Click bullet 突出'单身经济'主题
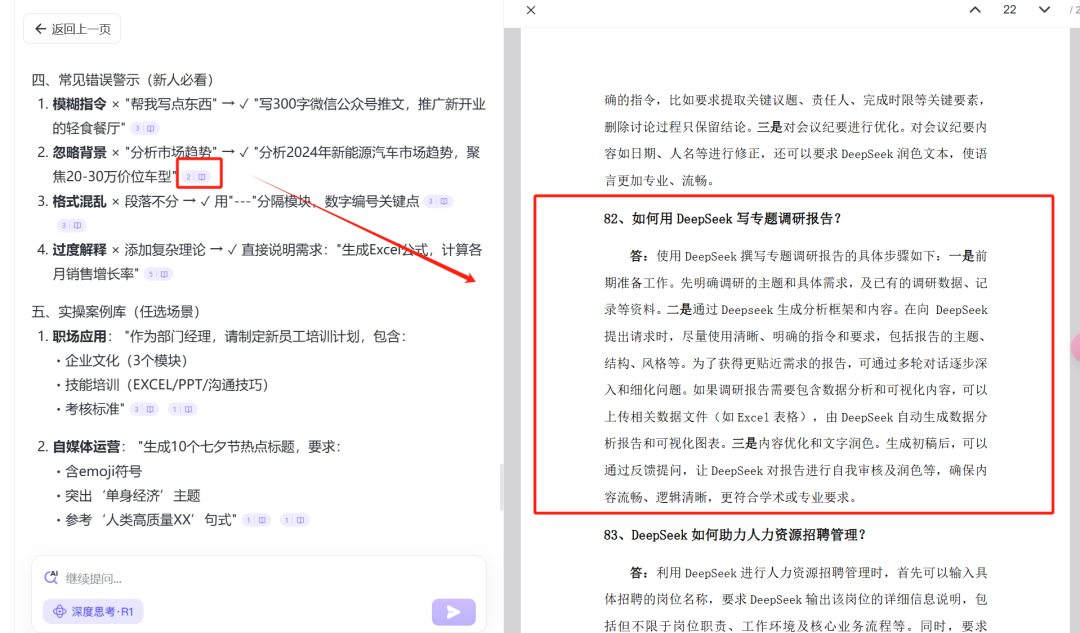The height and width of the screenshot is (633, 1080). click(x=133, y=495)
